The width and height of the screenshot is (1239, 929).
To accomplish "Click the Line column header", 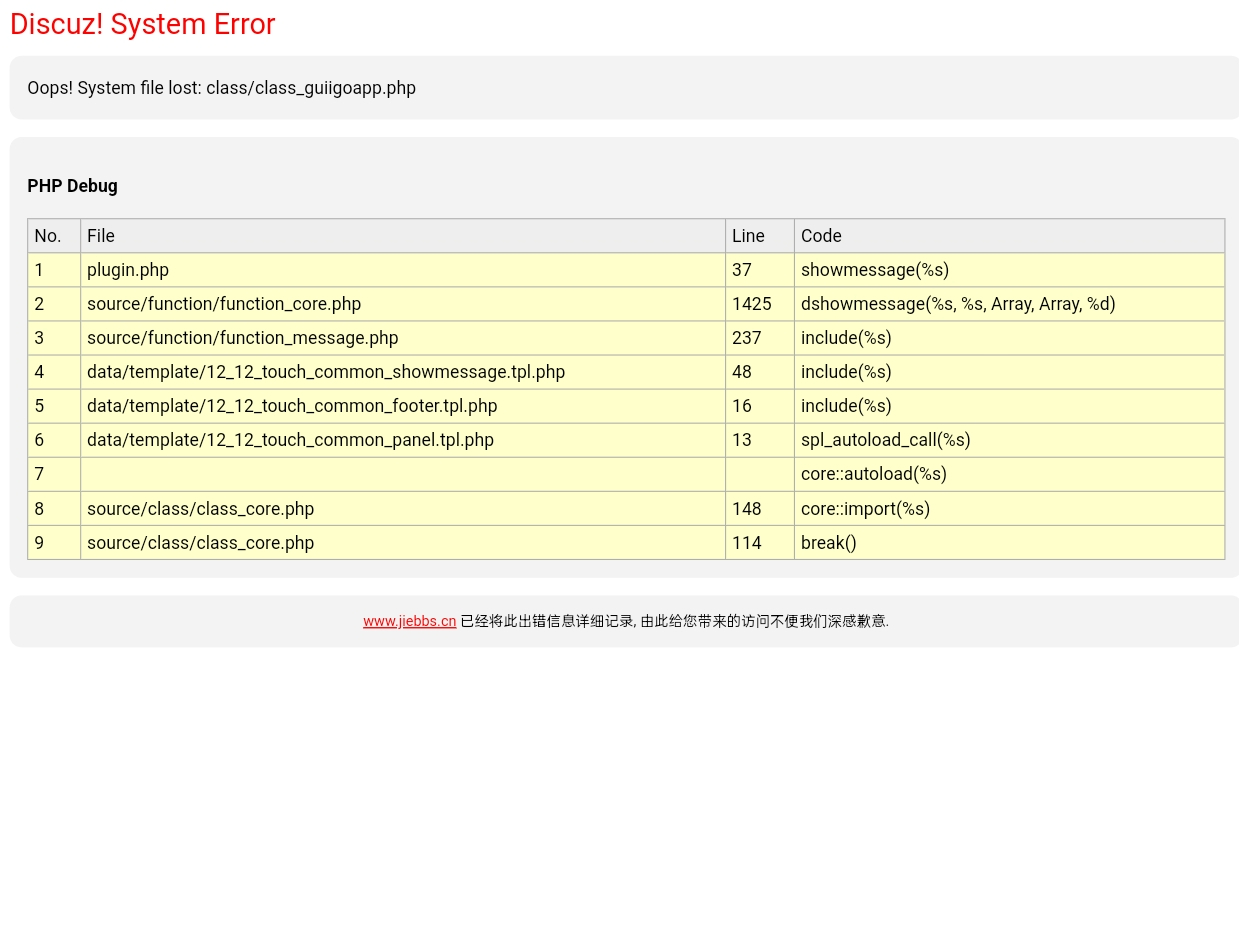I will click(x=748, y=236).
